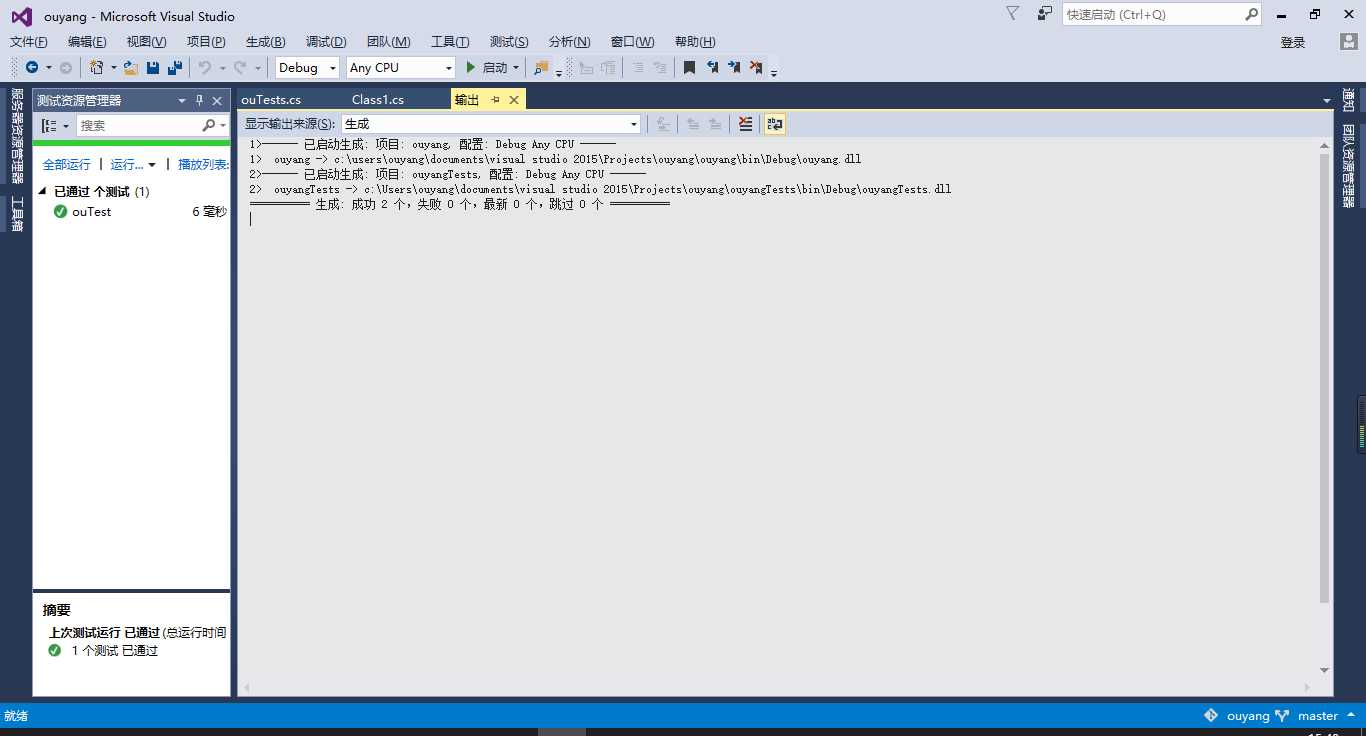1366x736 pixels.
Task: Open the 工具箱 side tab
Action: pos(17,214)
